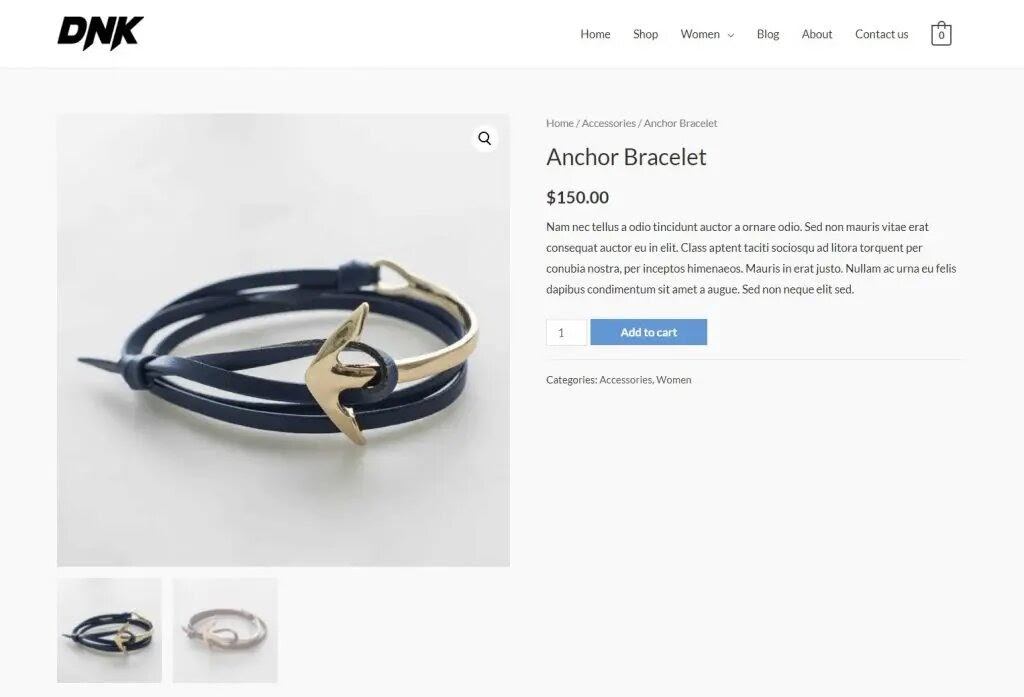This screenshot has height=697, width=1024.
Task: Open the Blog page
Action: (x=767, y=34)
